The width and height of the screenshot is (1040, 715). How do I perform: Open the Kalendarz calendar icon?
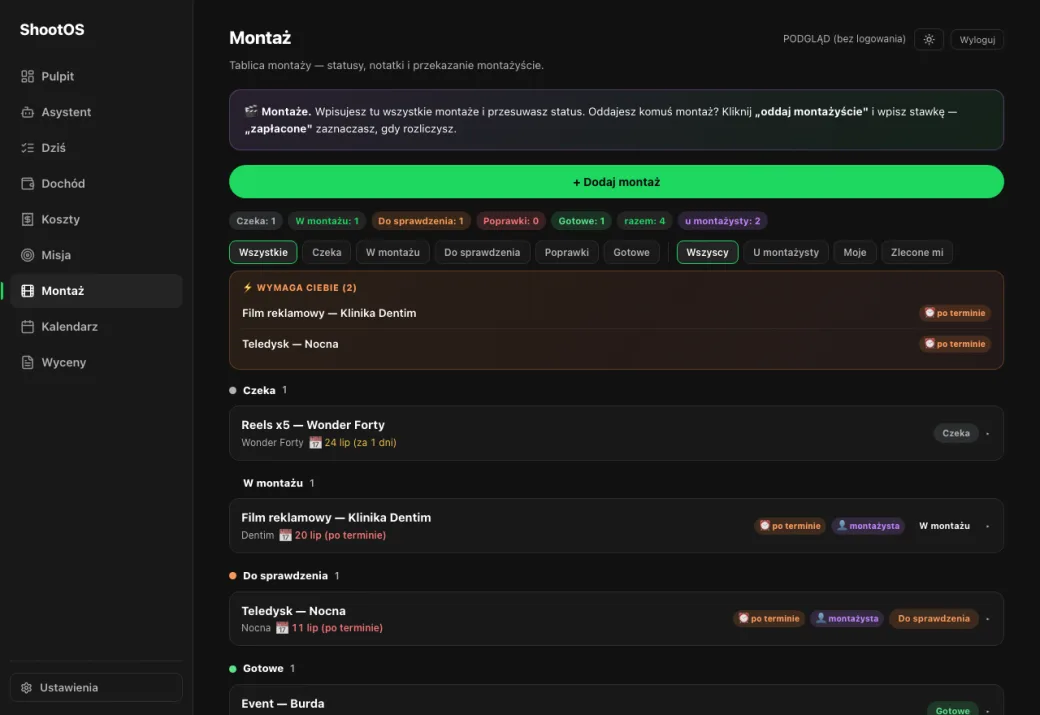coord(27,327)
